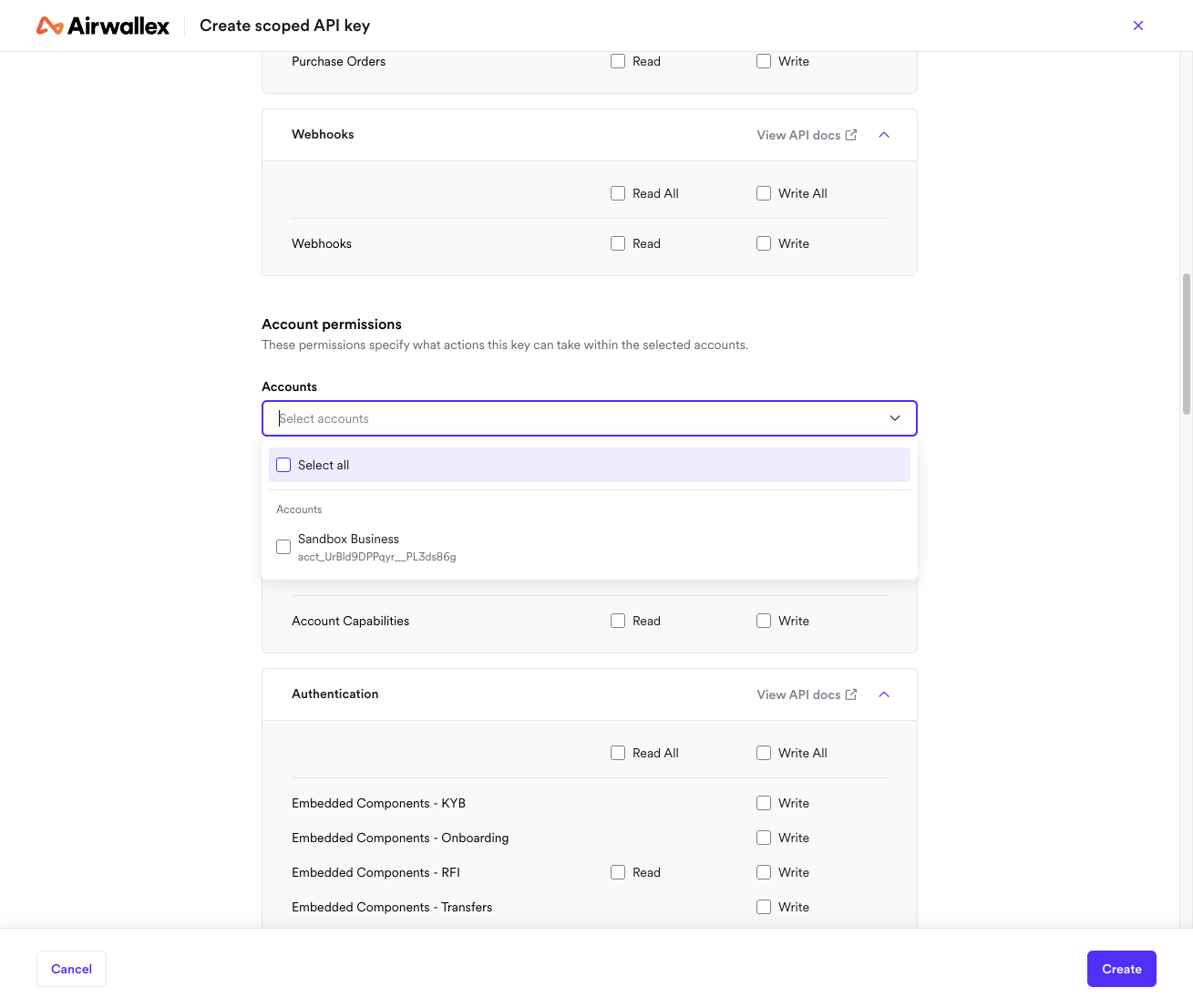Enable Write for Embedded Components - KYB
Image resolution: width=1193 pixels, height=1008 pixels.
(764, 803)
